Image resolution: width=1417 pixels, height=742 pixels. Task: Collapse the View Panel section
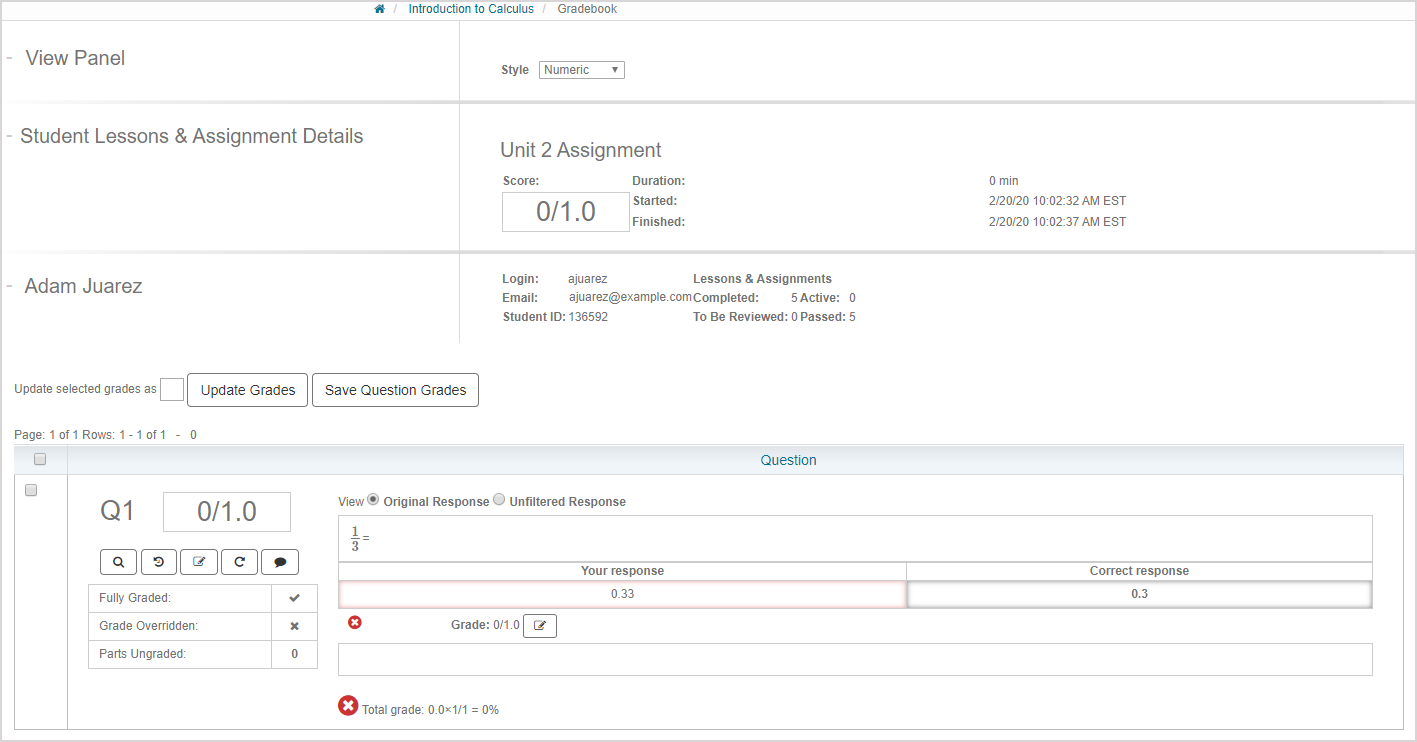click(10, 57)
